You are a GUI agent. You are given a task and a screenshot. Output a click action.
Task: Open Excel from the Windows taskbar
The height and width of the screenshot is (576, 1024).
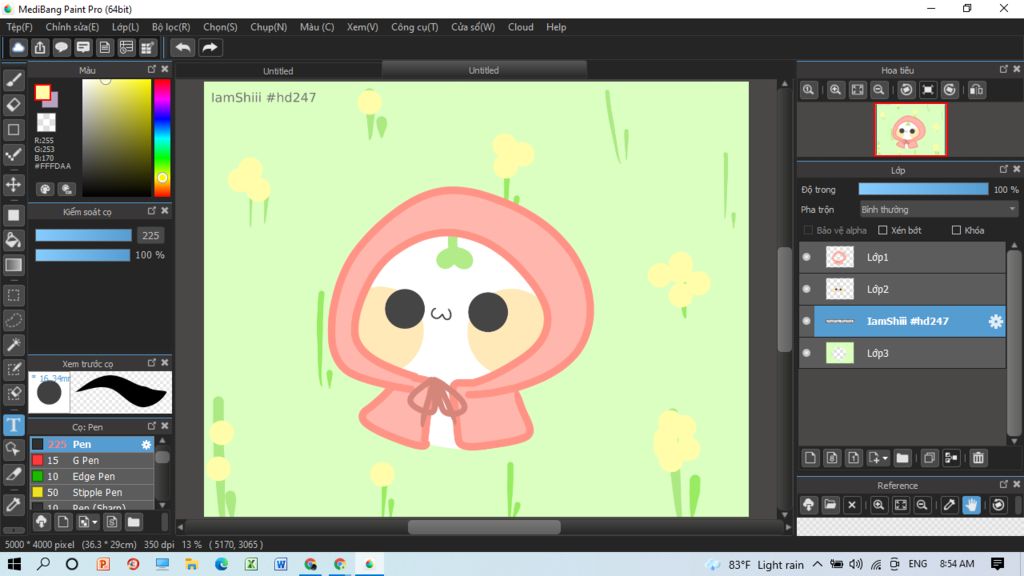point(251,564)
